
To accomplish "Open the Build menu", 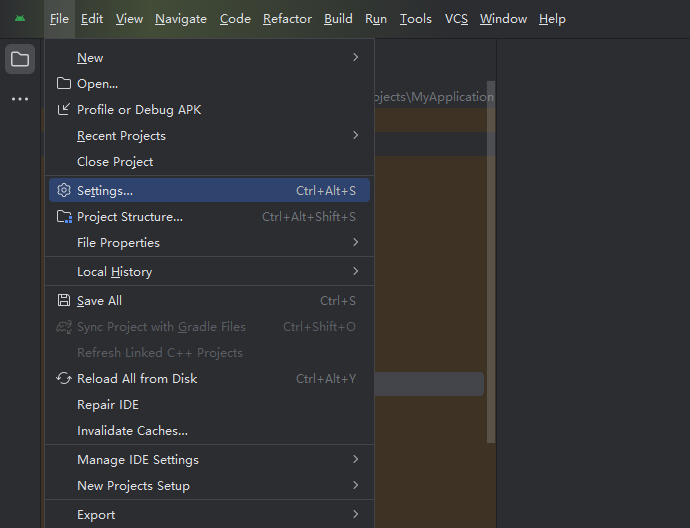I will coord(338,19).
